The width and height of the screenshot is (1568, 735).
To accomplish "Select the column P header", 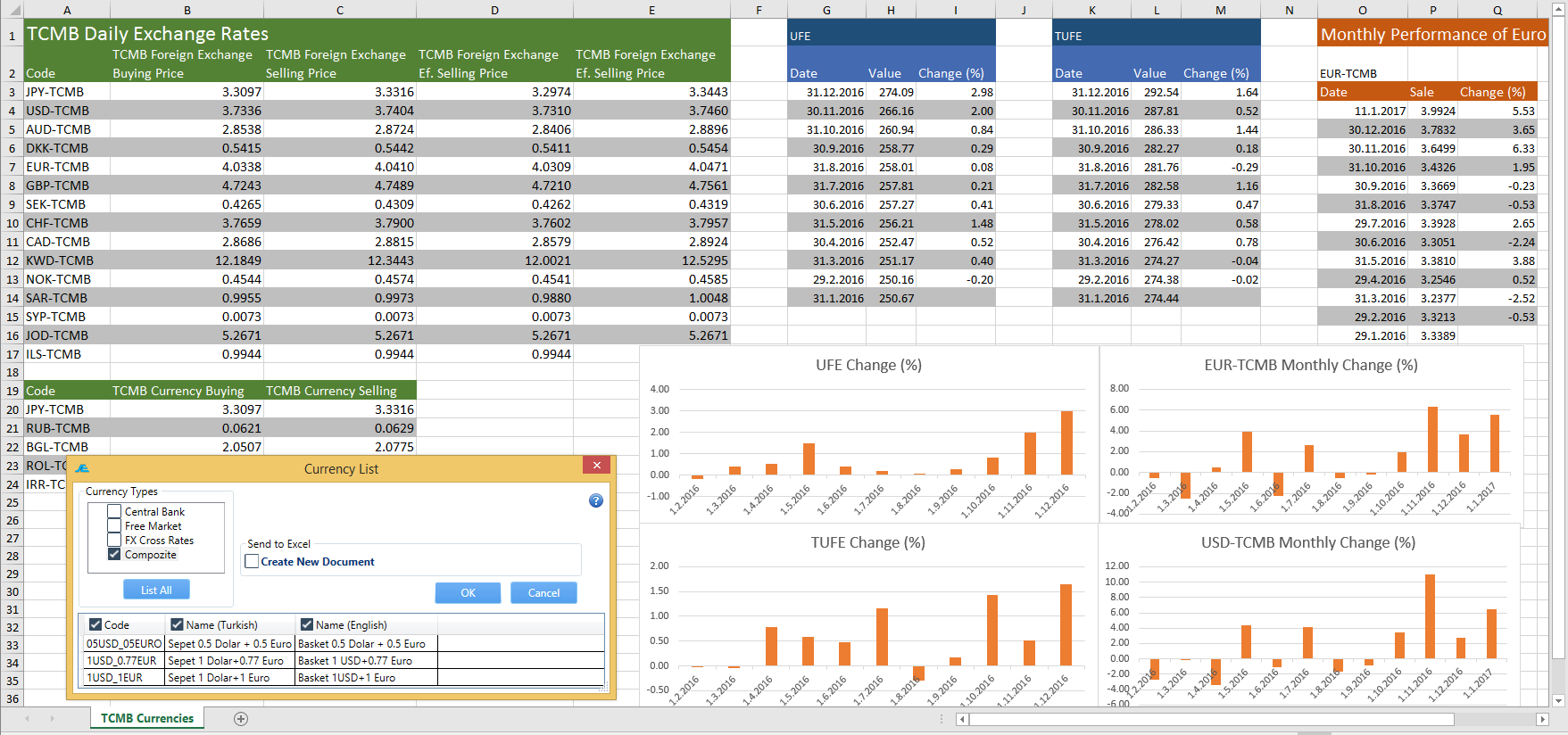I will pos(1432,10).
